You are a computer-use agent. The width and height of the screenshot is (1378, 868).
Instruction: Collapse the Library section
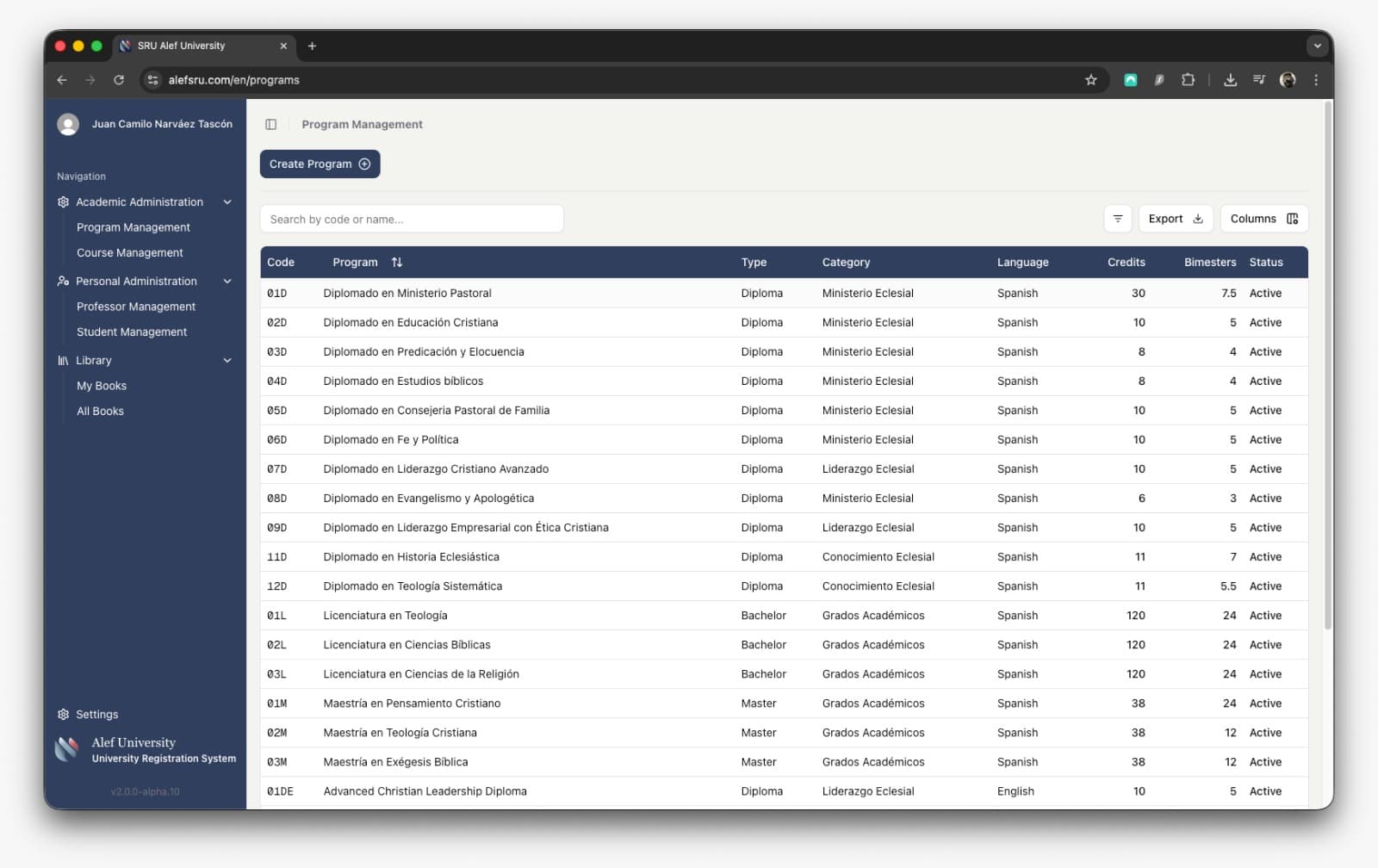tap(227, 361)
